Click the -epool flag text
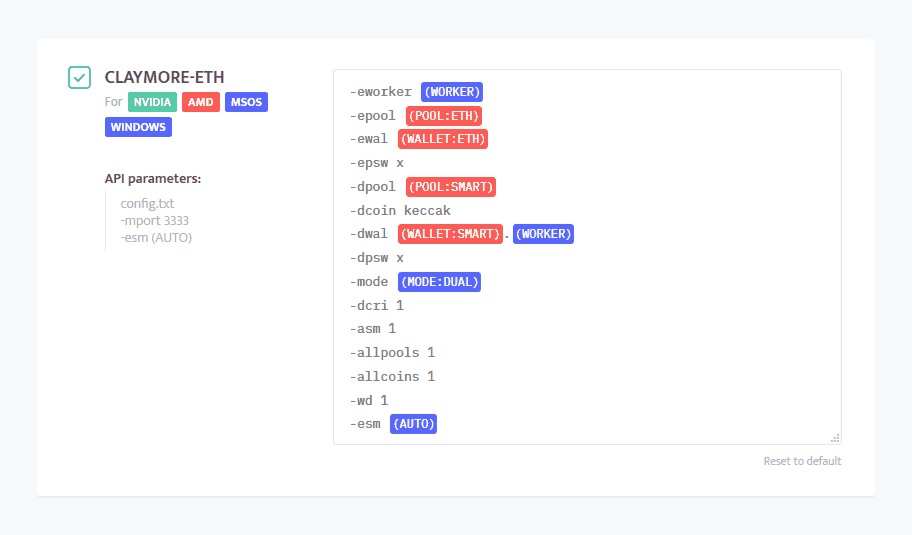912x535 pixels. pos(373,116)
